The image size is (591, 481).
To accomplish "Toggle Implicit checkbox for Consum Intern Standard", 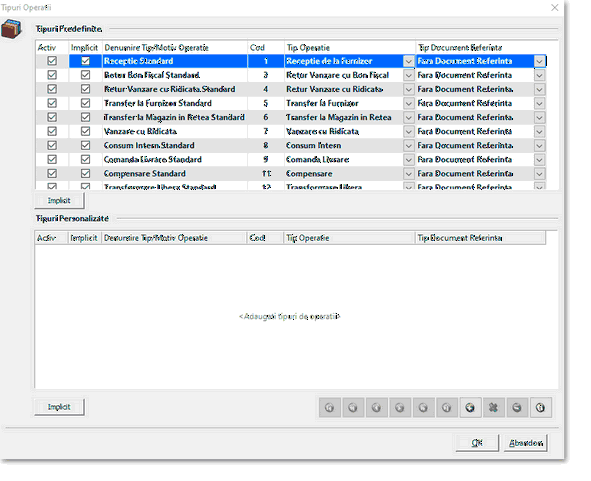I will point(86,145).
